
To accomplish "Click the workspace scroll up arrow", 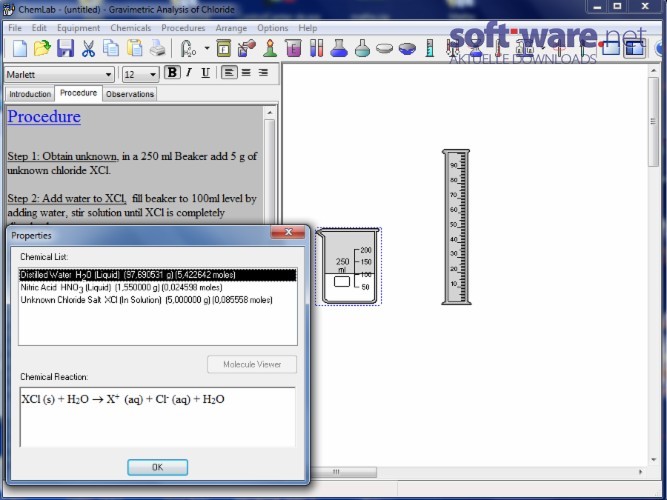I will point(653,71).
